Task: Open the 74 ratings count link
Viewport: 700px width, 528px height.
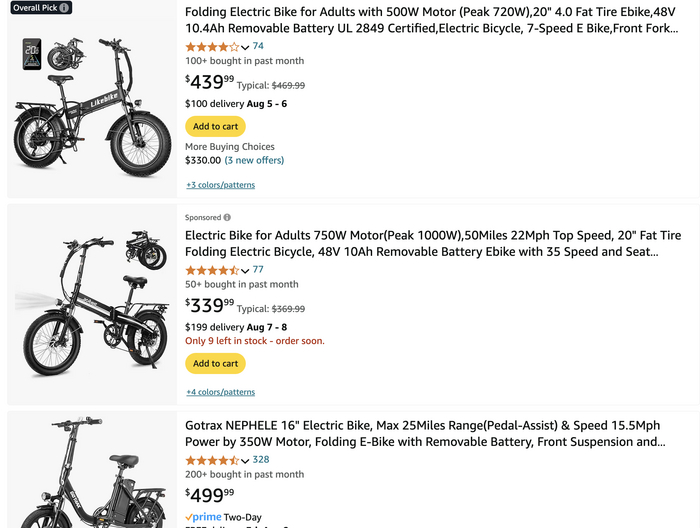Action: click(258, 46)
